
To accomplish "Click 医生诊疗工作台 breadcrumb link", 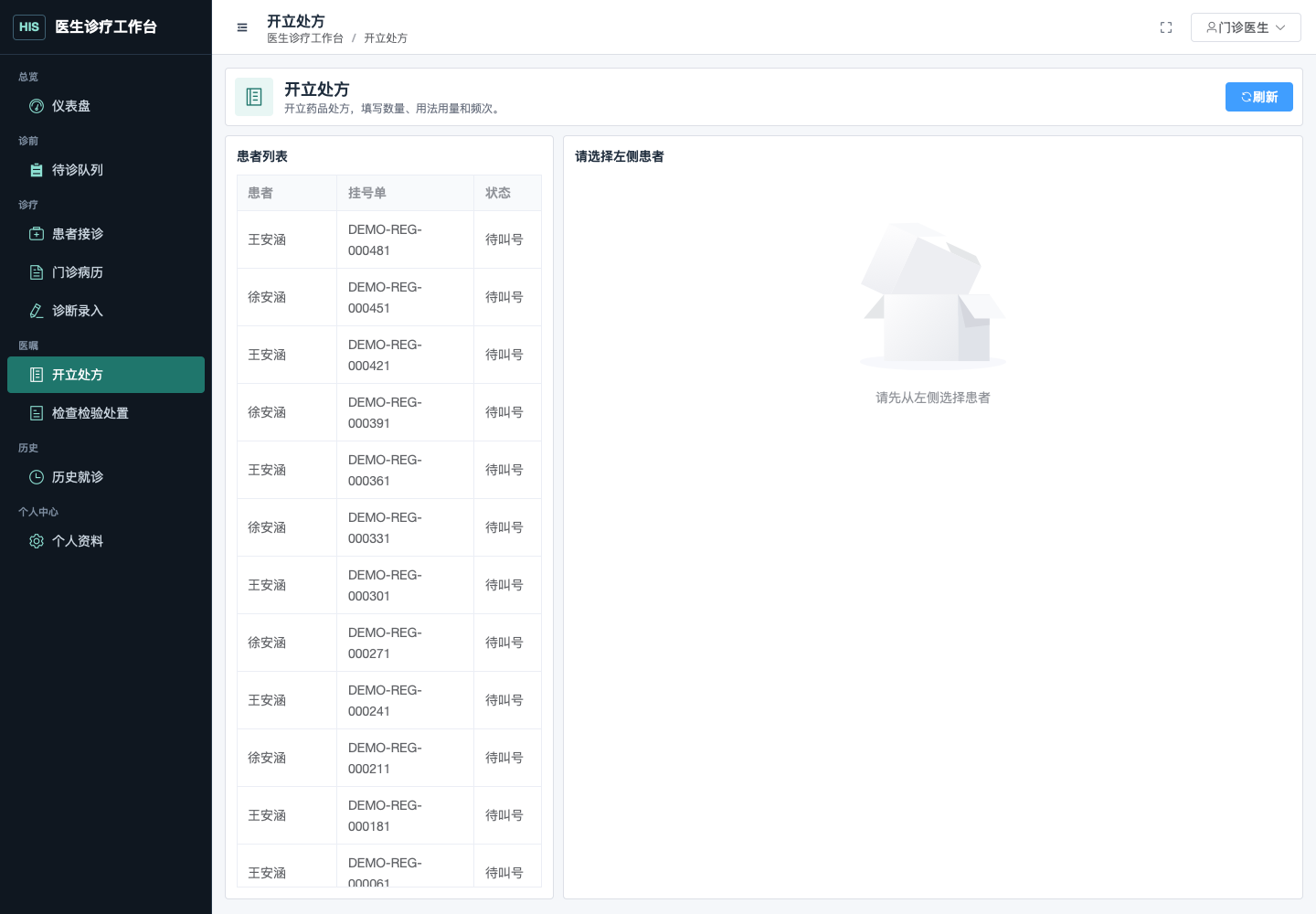I will [305, 38].
